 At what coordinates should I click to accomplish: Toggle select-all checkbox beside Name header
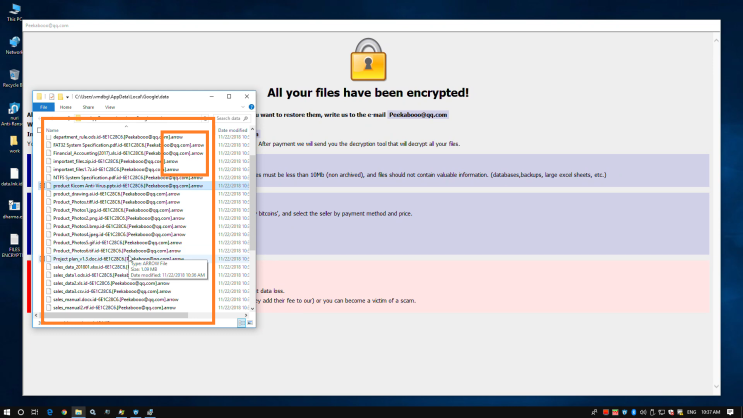coord(40,130)
